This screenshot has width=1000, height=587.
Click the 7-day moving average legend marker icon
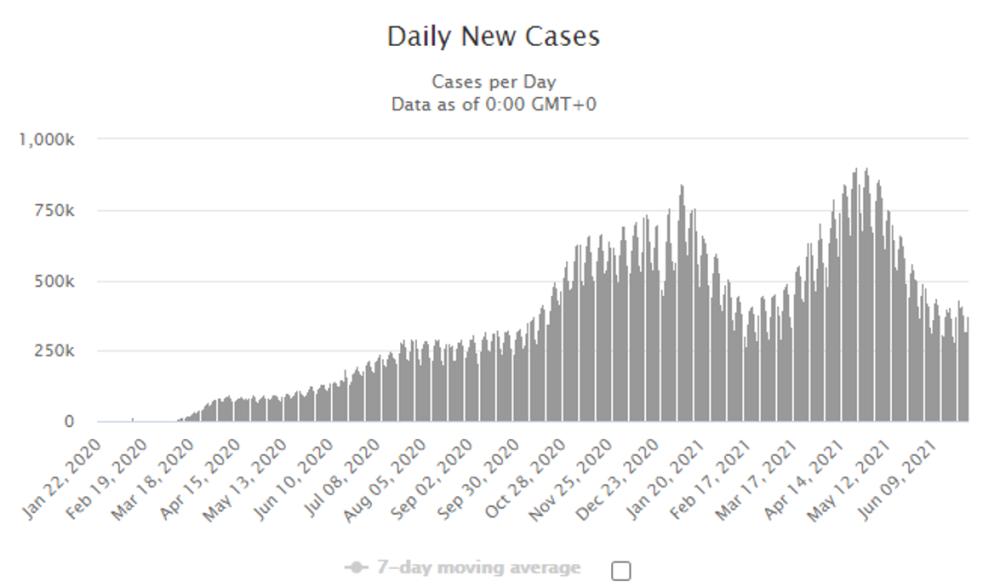357,567
